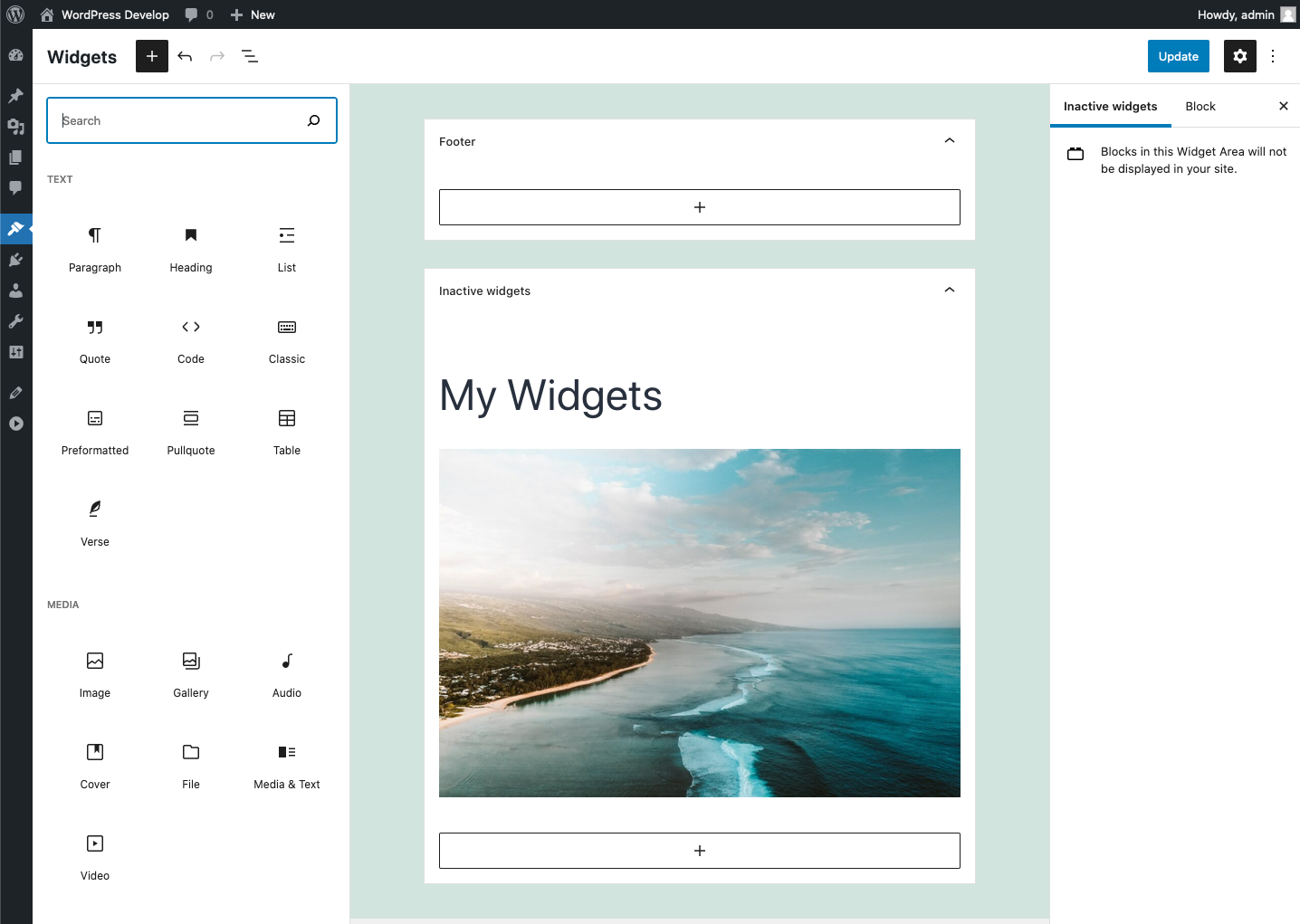Submit search with the magnifier icon

[x=313, y=120]
